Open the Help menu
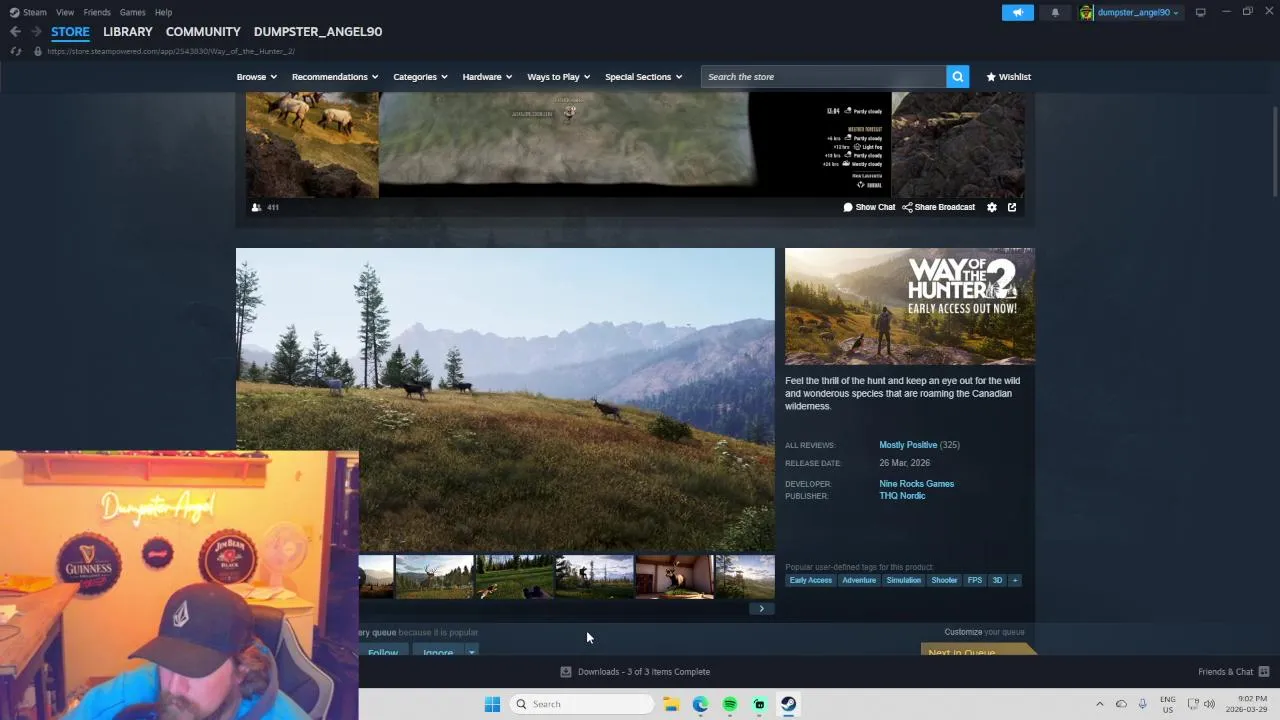 (x=163, y=12)
